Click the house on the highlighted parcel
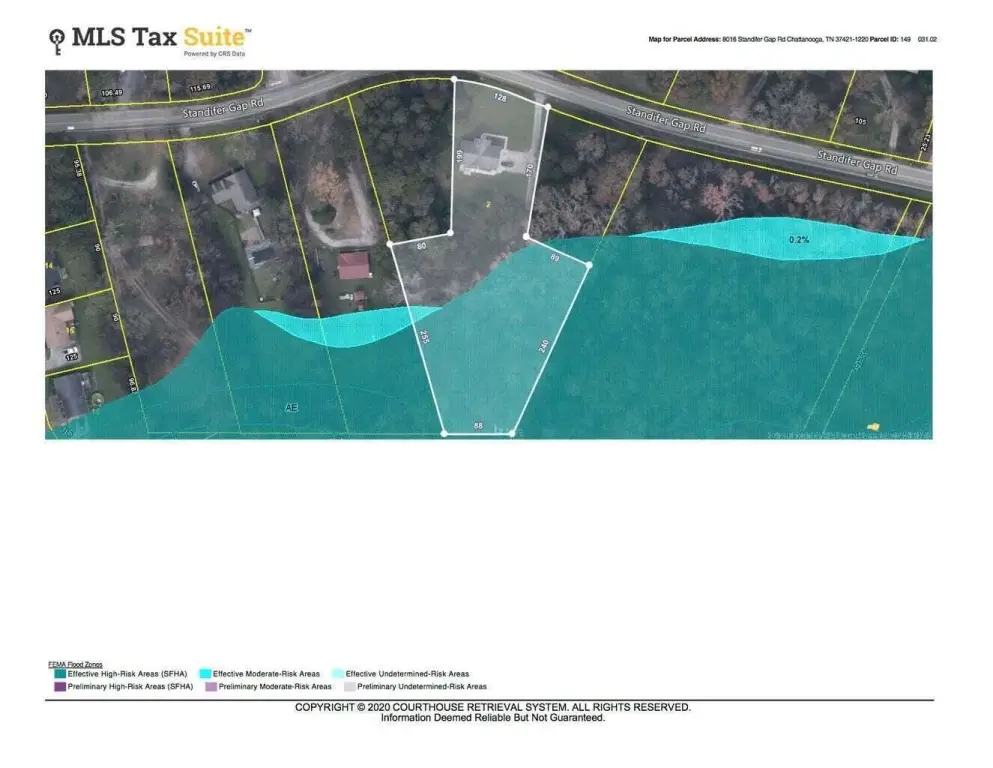 point(483,154)
